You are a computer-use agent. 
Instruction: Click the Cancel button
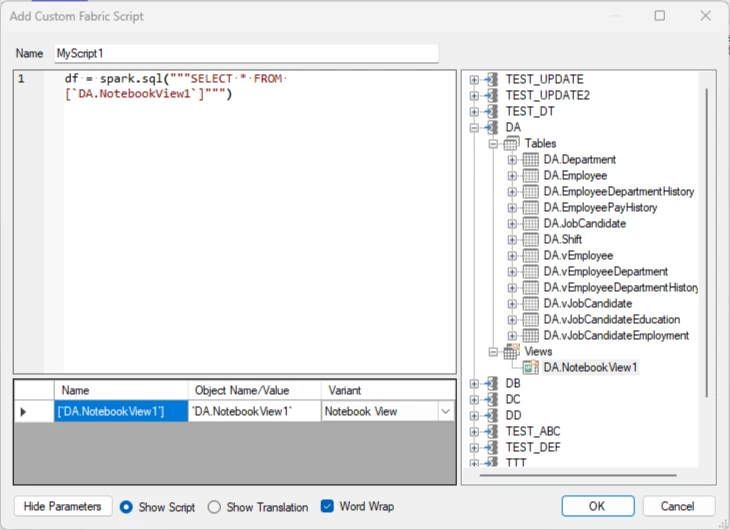pyautogui.click(x=678, y=506)
